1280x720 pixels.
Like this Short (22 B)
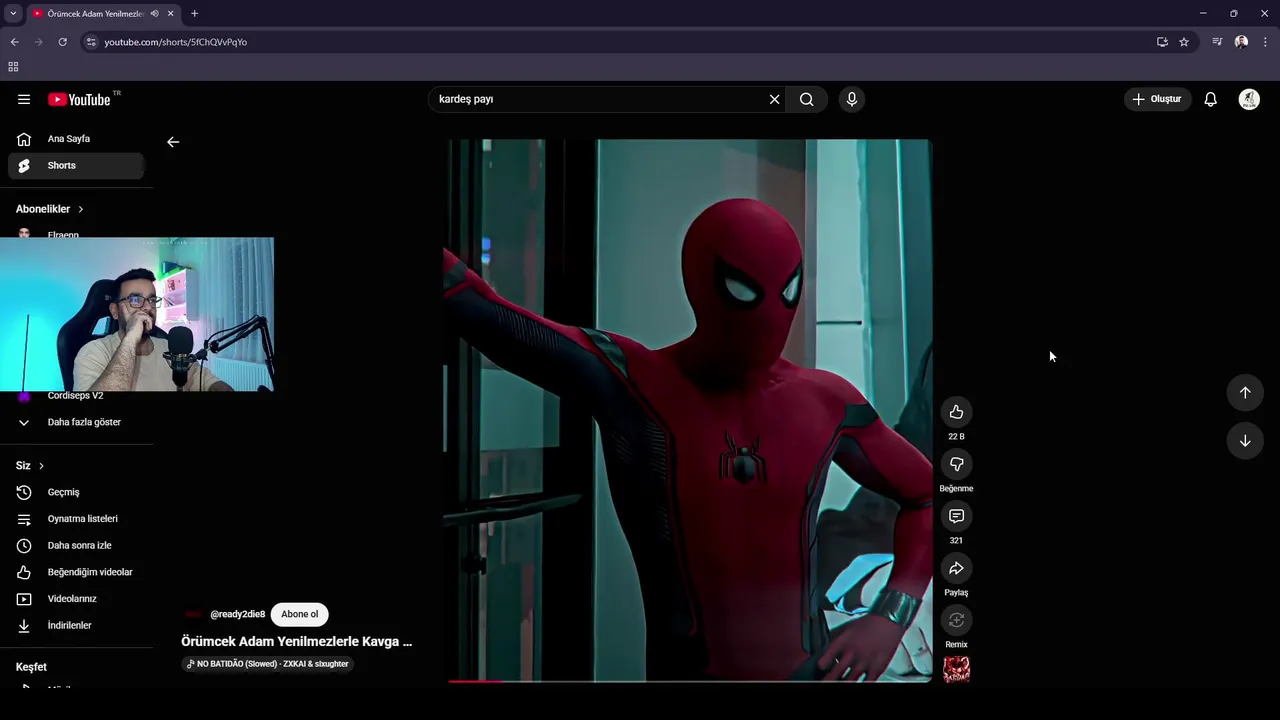coord(956,412)
